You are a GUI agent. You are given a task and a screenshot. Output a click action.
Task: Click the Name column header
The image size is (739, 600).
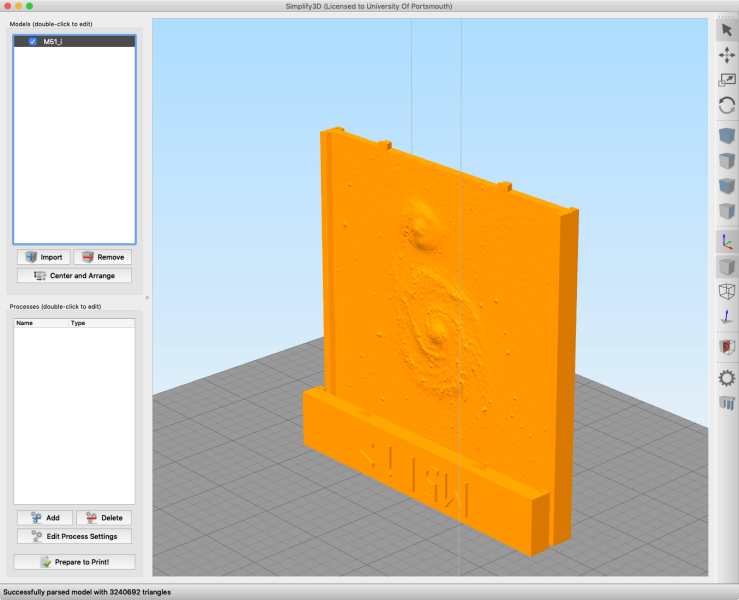click(41, 323)
